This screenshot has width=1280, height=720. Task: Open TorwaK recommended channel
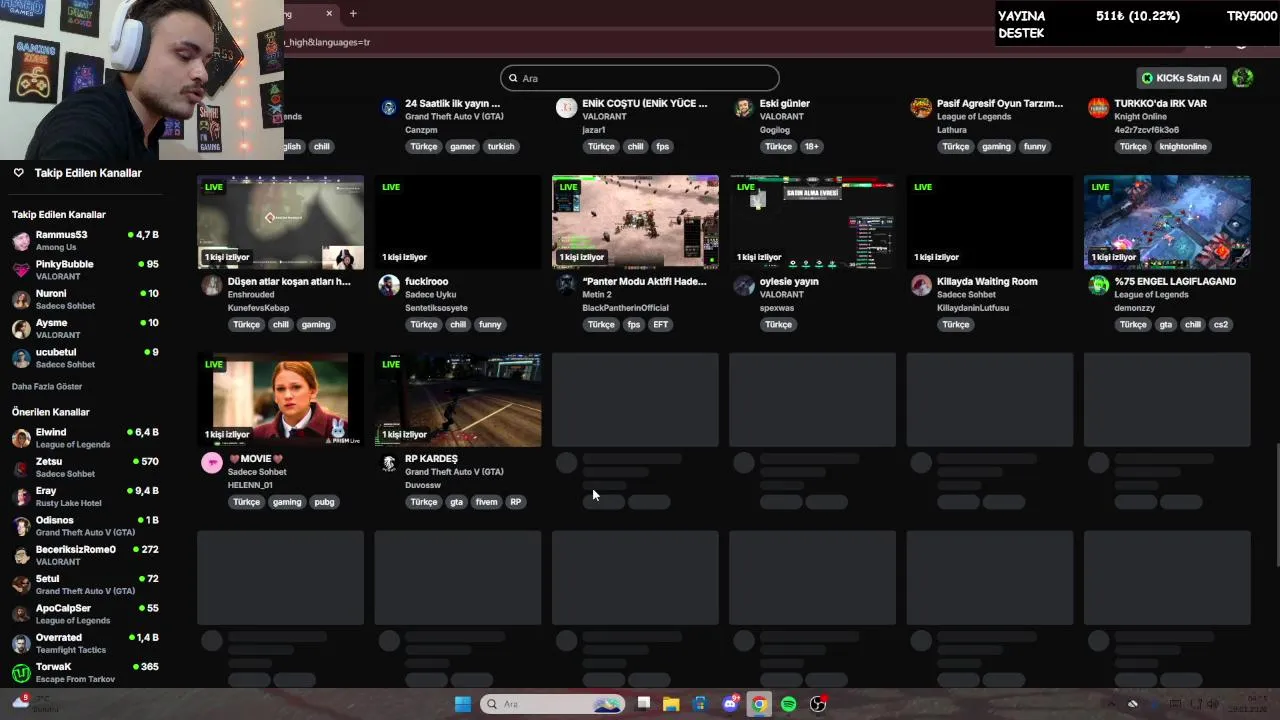tap(85, 672)
